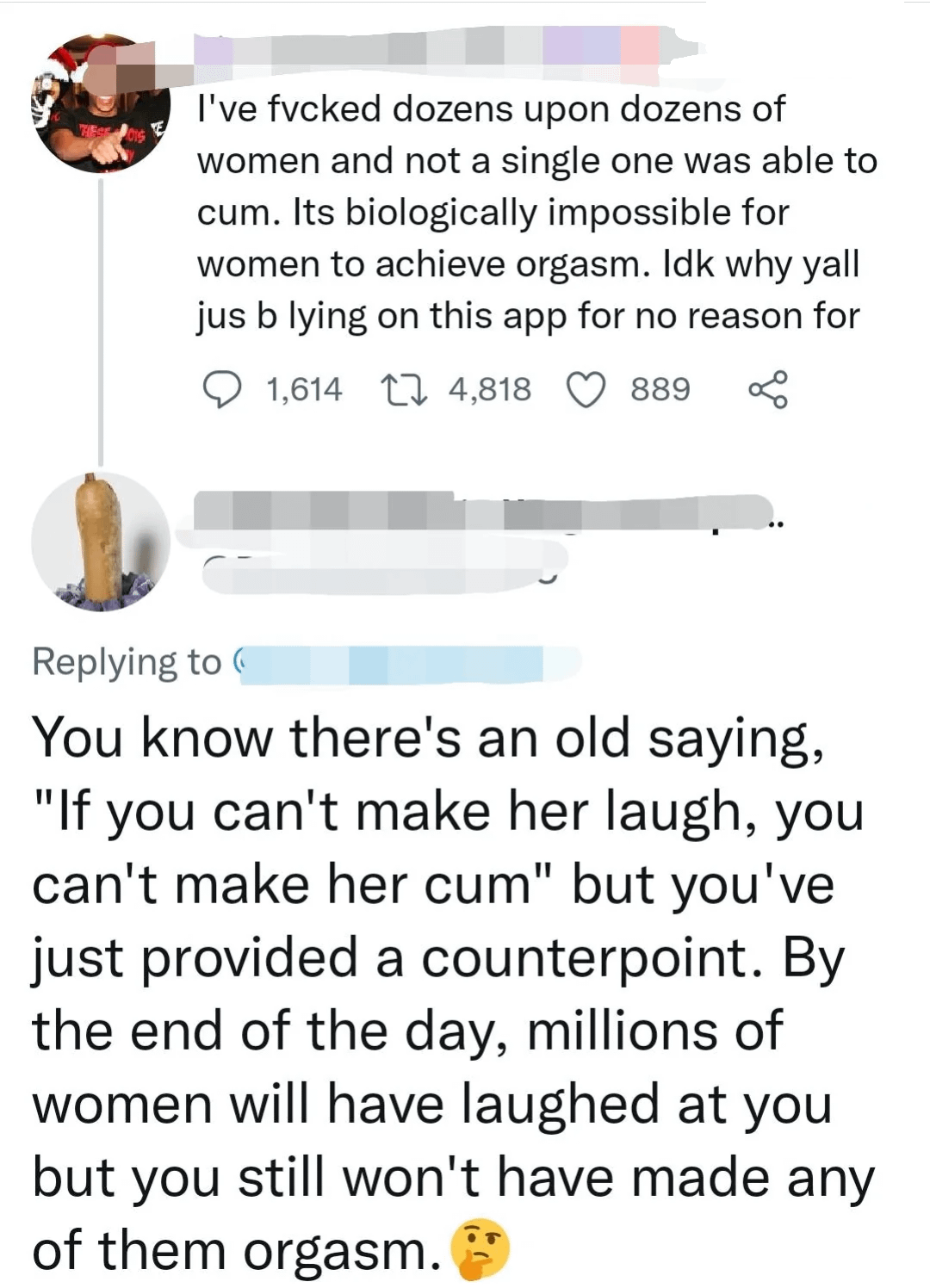930x1288 pixels.
Task: Open the blurred handle after "Replying to"
Action: pos(405,664)
